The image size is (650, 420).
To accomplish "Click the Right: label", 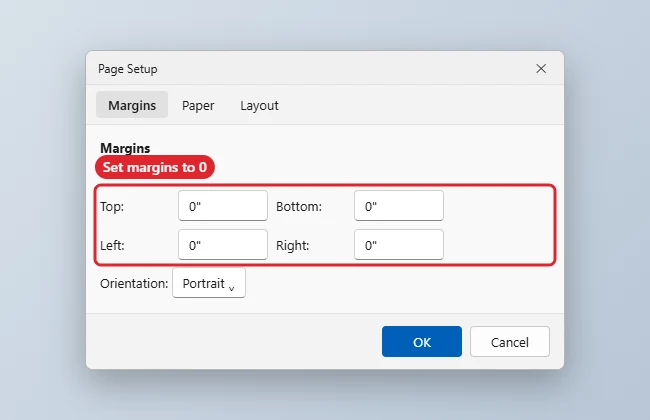I will [x=293, y=245].
